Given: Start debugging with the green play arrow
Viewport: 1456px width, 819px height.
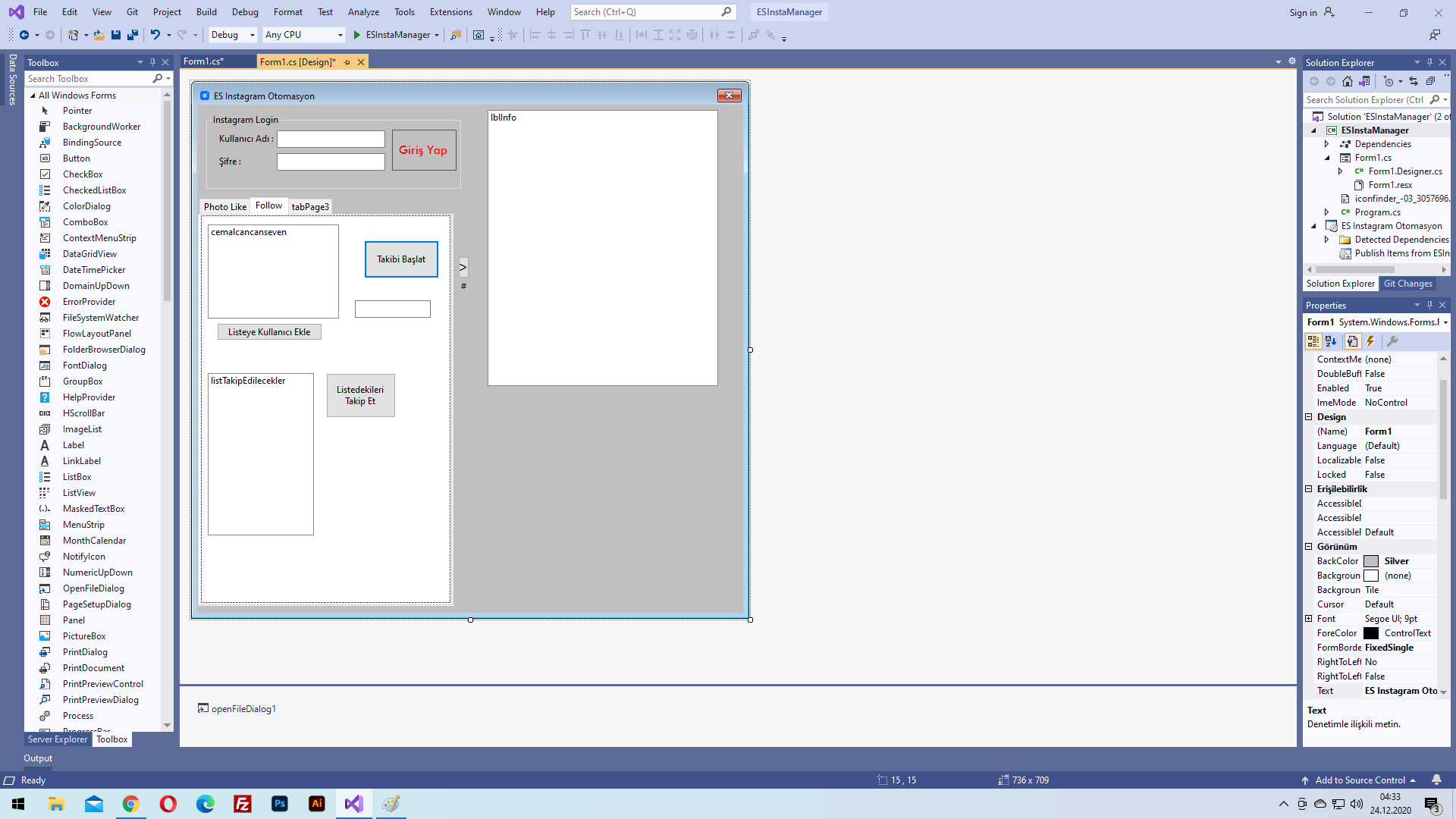Looking at the screenshot, I should pyautogui.click(x=356, y=35).
